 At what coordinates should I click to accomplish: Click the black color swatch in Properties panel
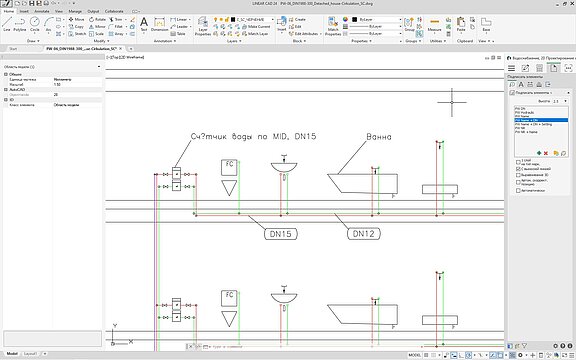click(x=354, y=19)
